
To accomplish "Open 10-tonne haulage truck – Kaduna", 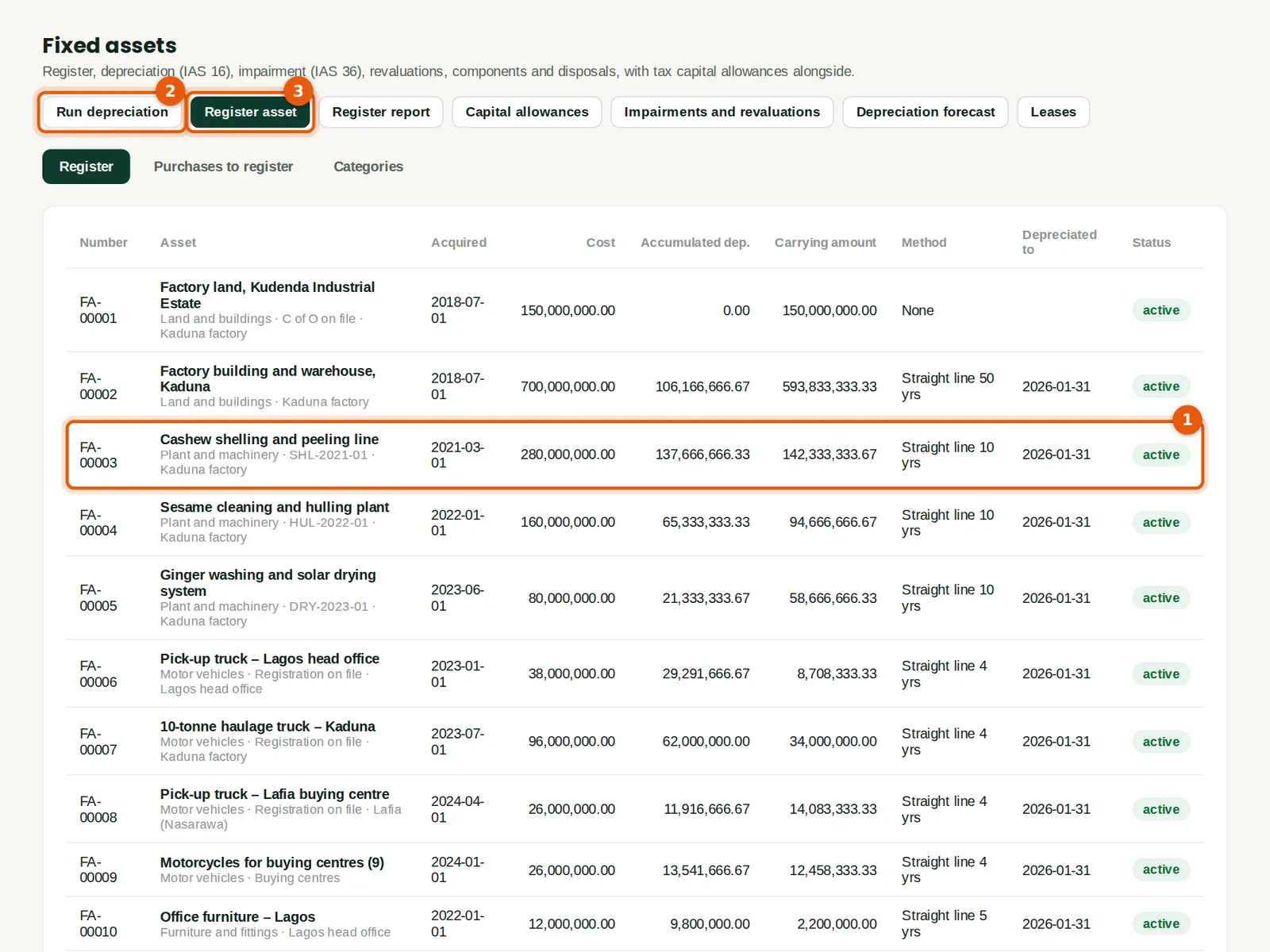I will tap(267, 726).
